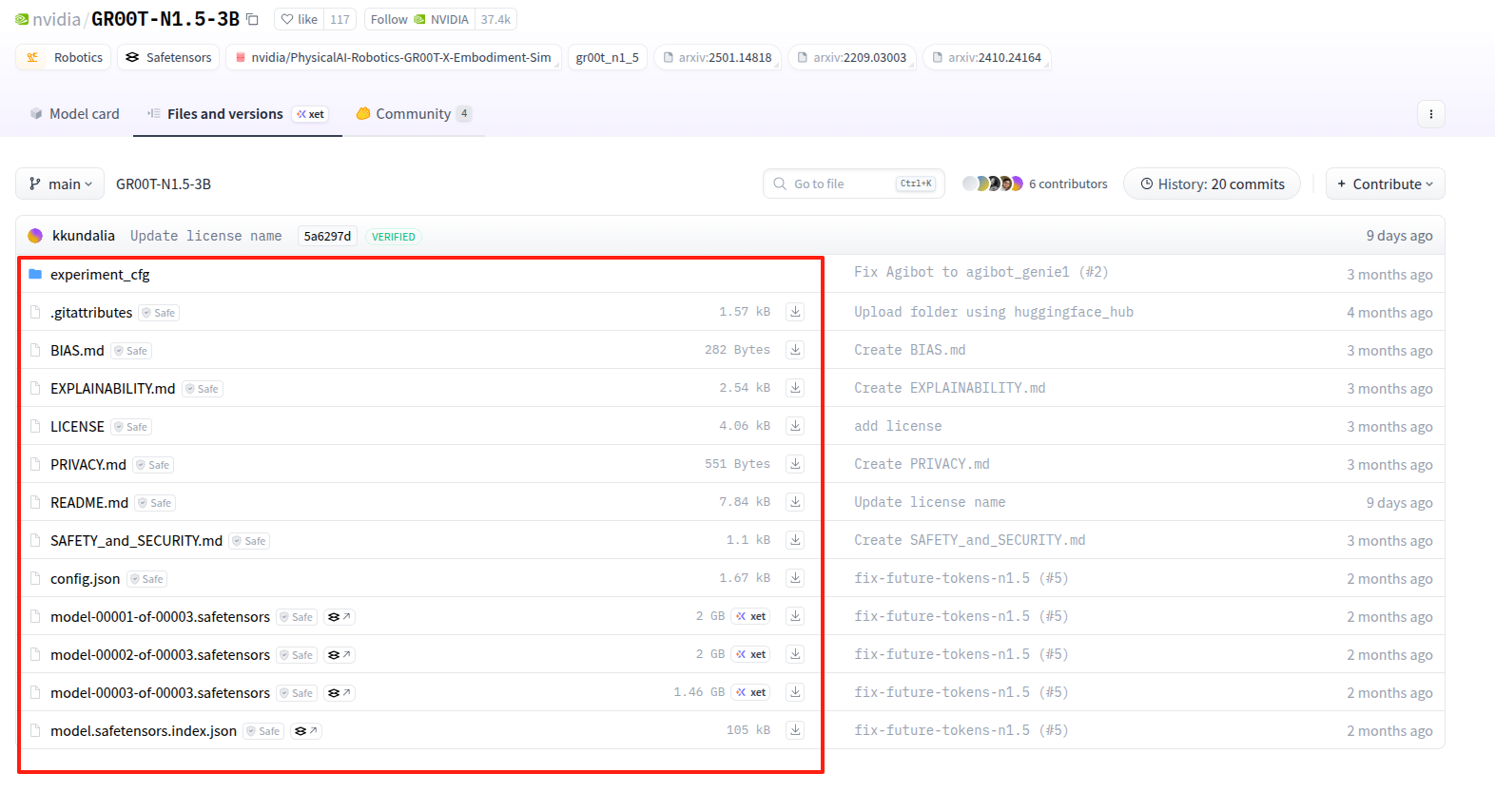
Task: Click the Robotics tag
Action: pos(64,57)
